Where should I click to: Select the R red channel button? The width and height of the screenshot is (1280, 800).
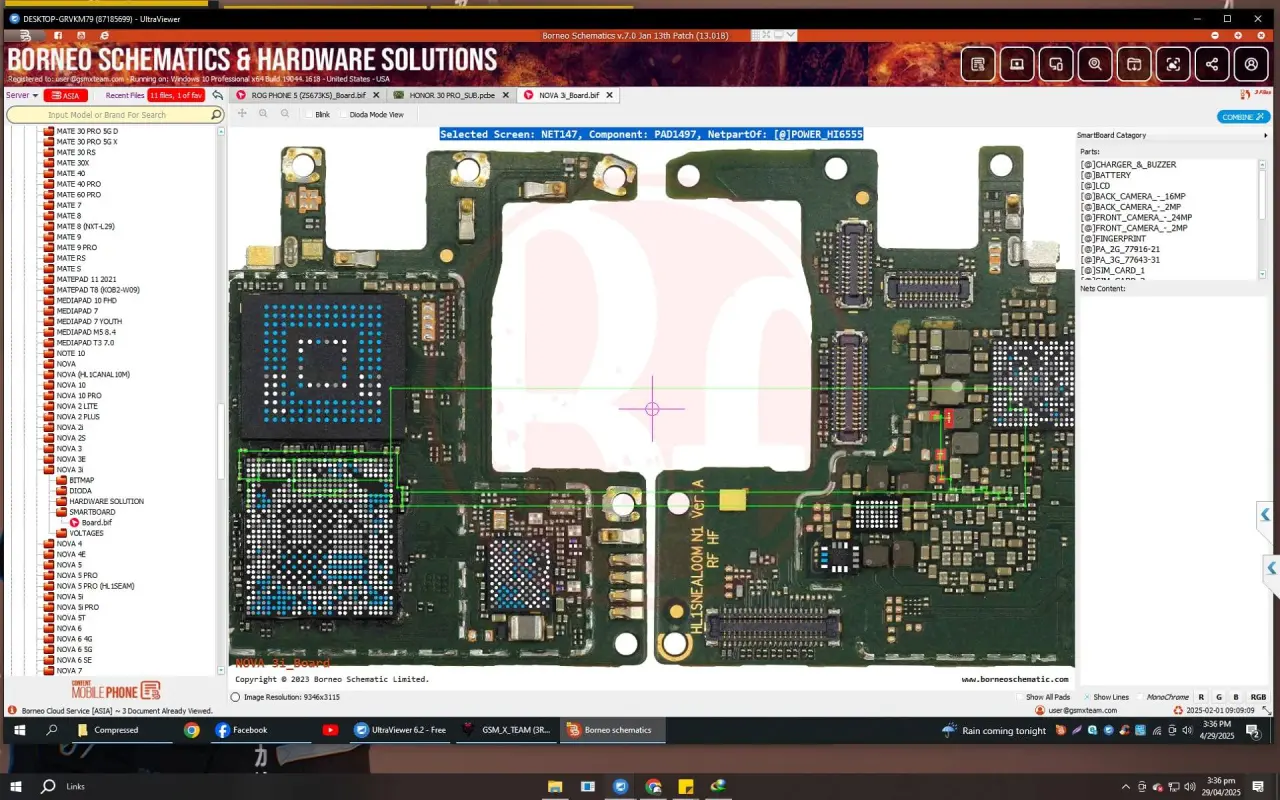1201,697
